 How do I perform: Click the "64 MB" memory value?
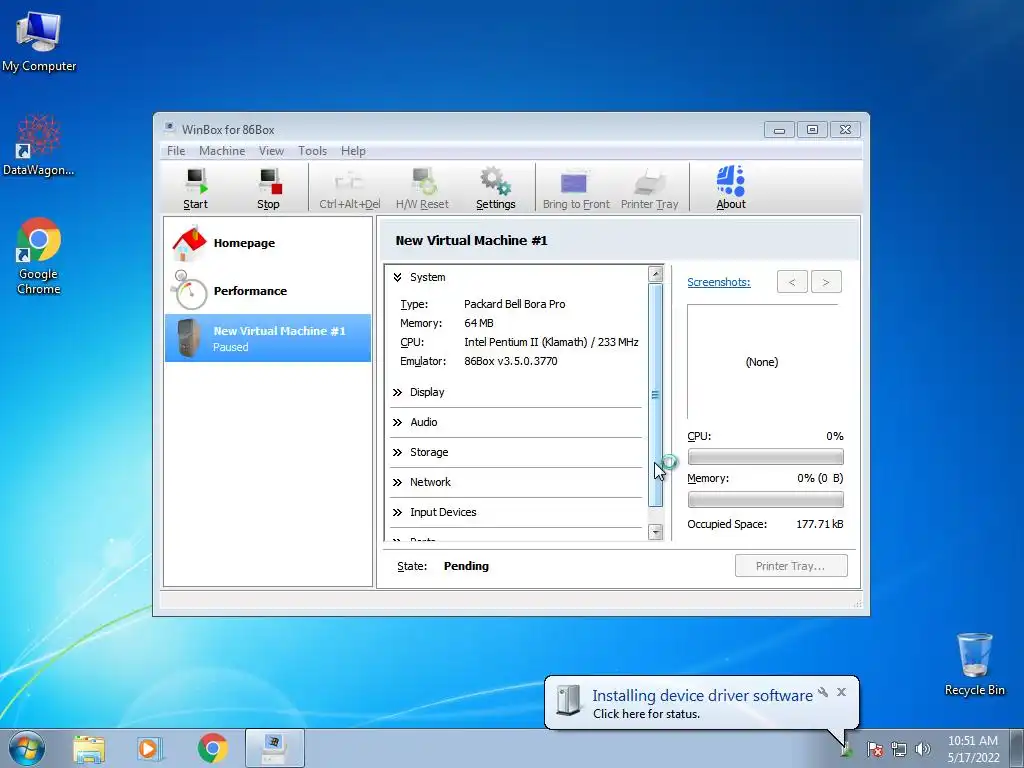tap(479, 323)
